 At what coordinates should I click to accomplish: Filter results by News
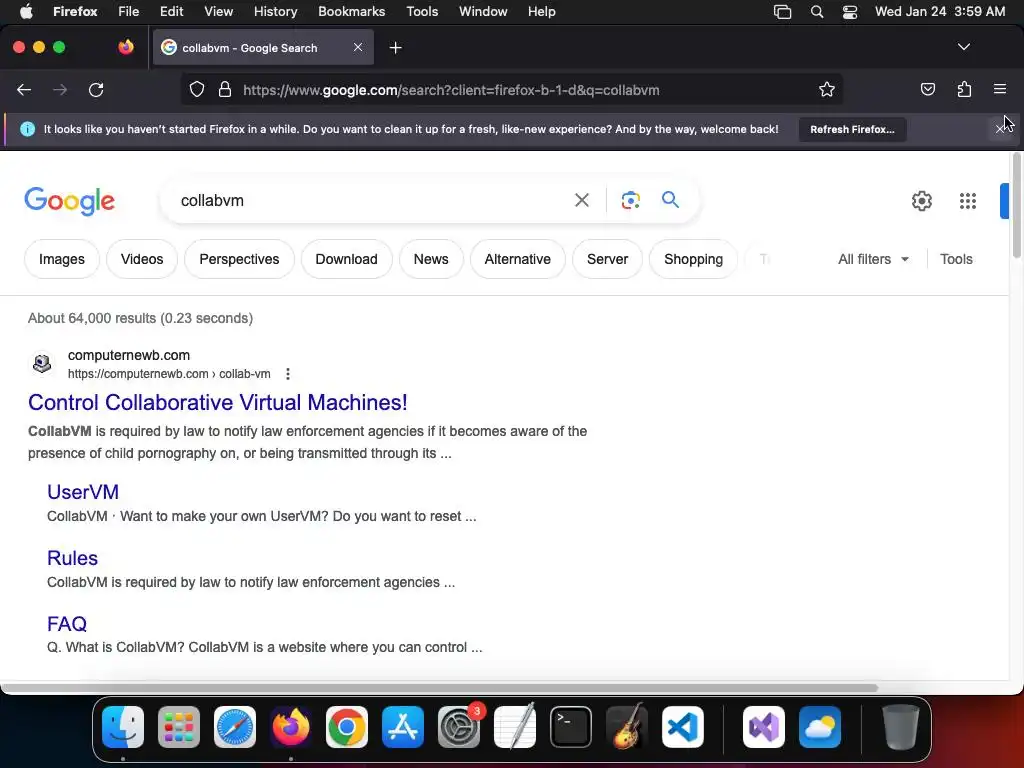[x=431, y=259]
